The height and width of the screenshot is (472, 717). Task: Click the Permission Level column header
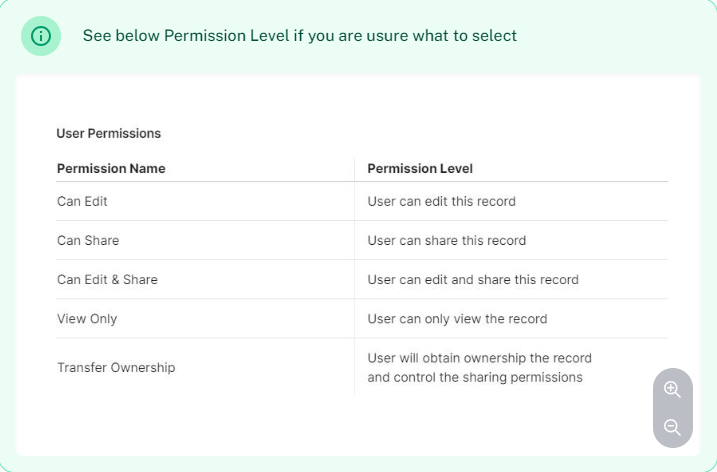420,168
